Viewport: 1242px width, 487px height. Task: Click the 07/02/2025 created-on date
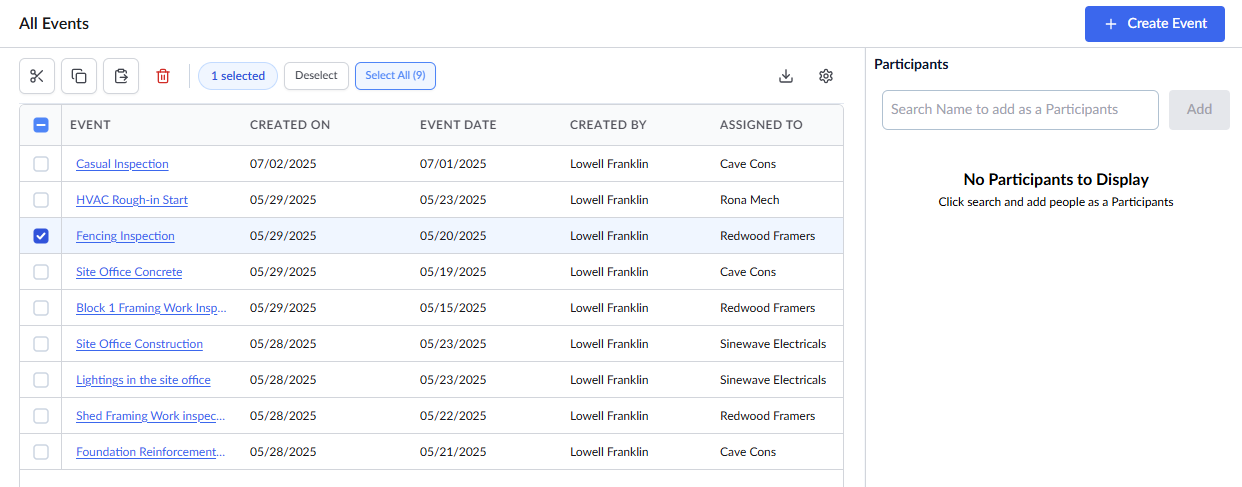[283, 164]
